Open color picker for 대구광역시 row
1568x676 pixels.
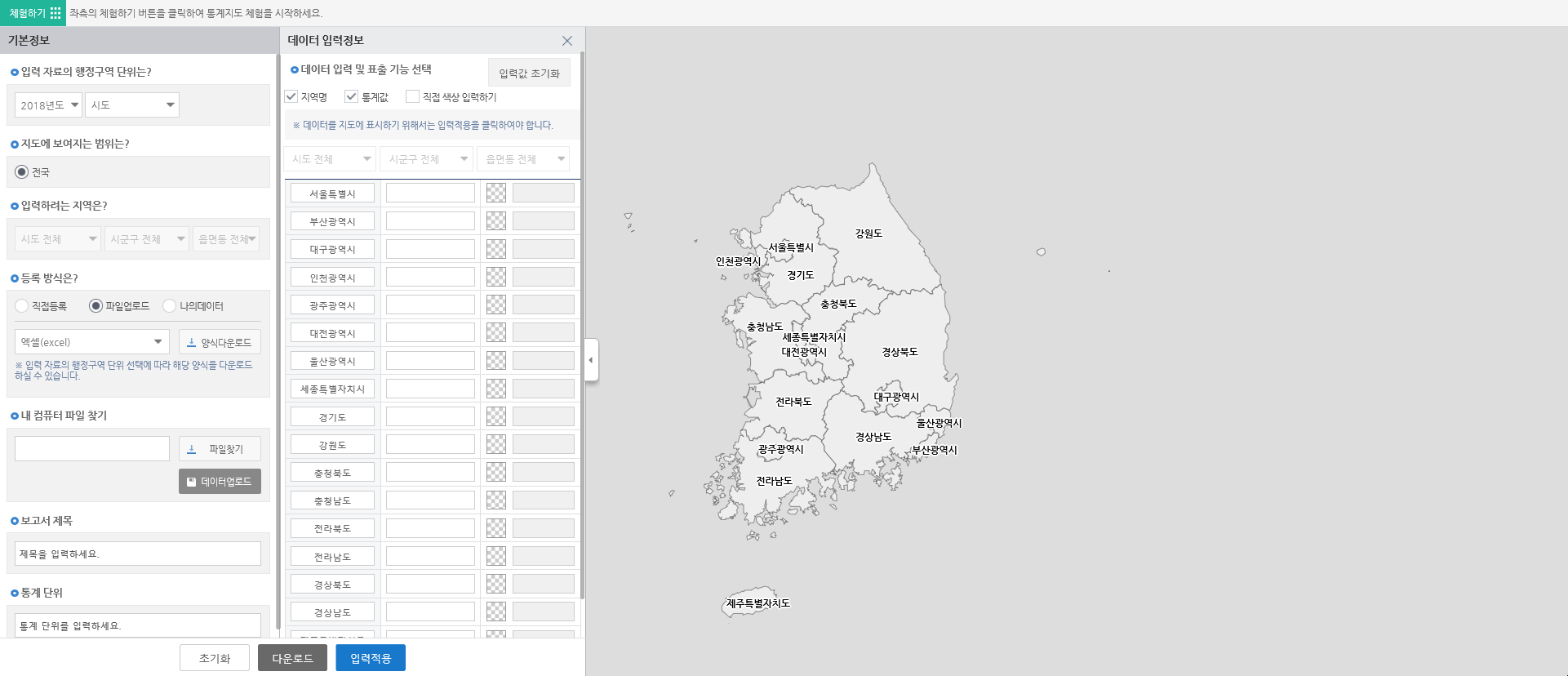[x=496, y=249]
